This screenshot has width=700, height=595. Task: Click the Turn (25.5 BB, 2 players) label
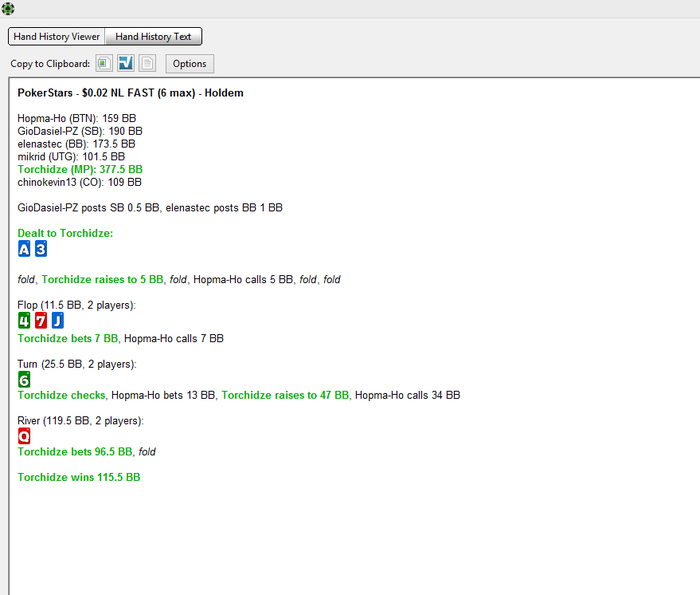click(77, 364)
